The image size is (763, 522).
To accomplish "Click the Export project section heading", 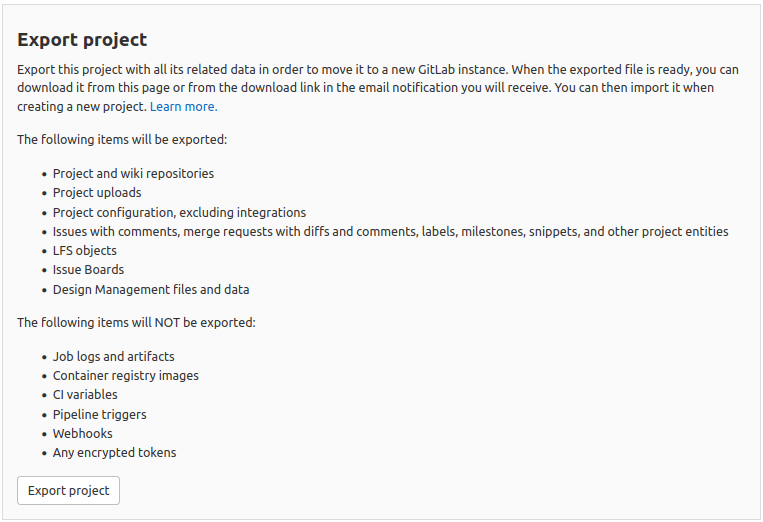I will pos(82,40).
